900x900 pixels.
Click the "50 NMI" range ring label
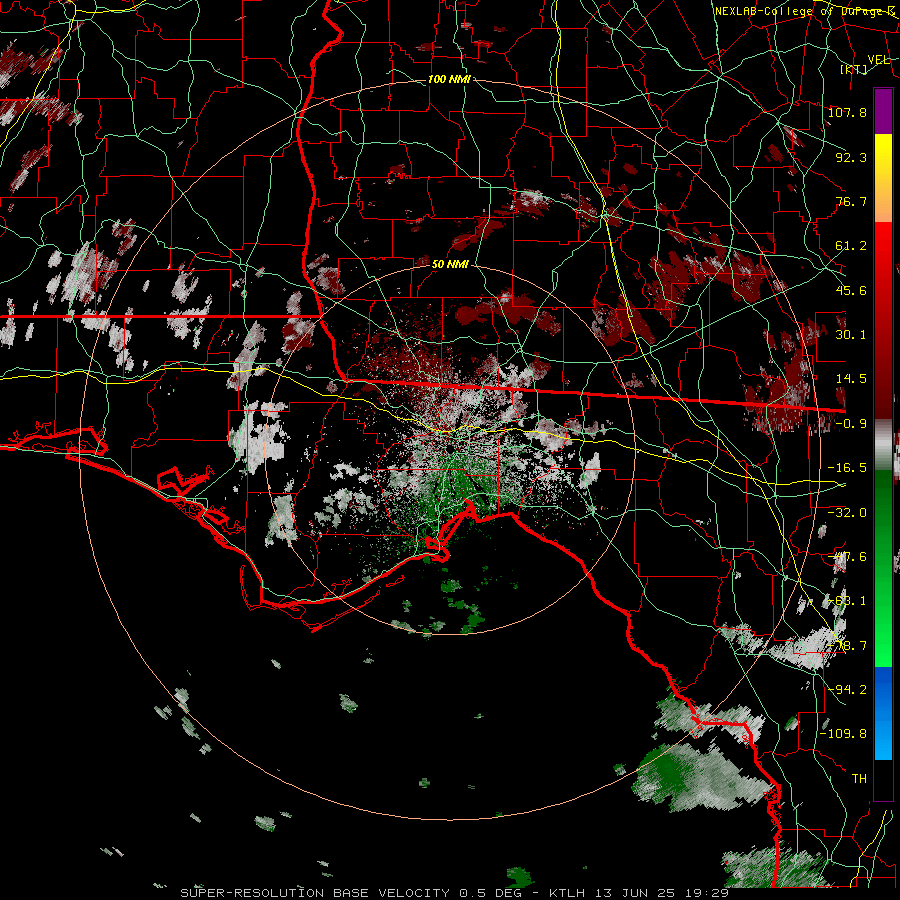coord(450,264)
